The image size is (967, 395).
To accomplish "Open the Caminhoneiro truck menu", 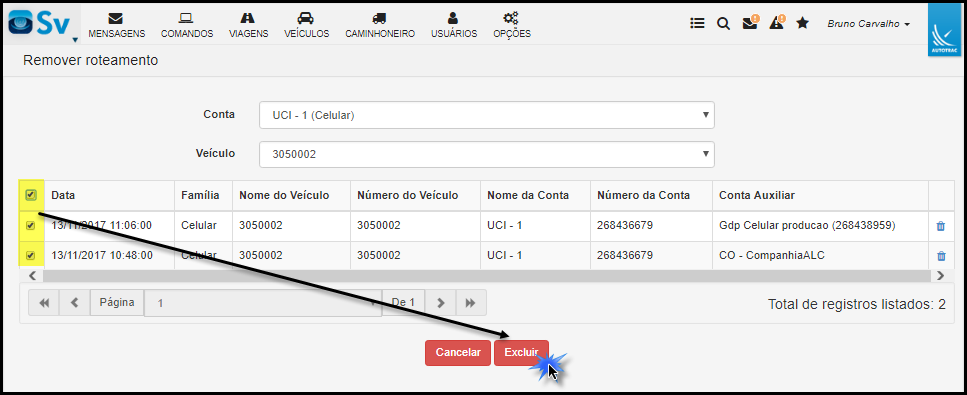I will [380, 25].
